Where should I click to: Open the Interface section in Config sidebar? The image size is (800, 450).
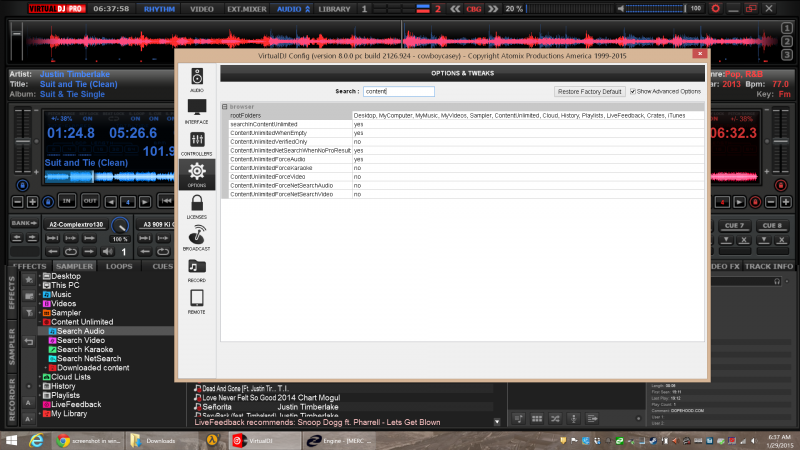point(197,112)
